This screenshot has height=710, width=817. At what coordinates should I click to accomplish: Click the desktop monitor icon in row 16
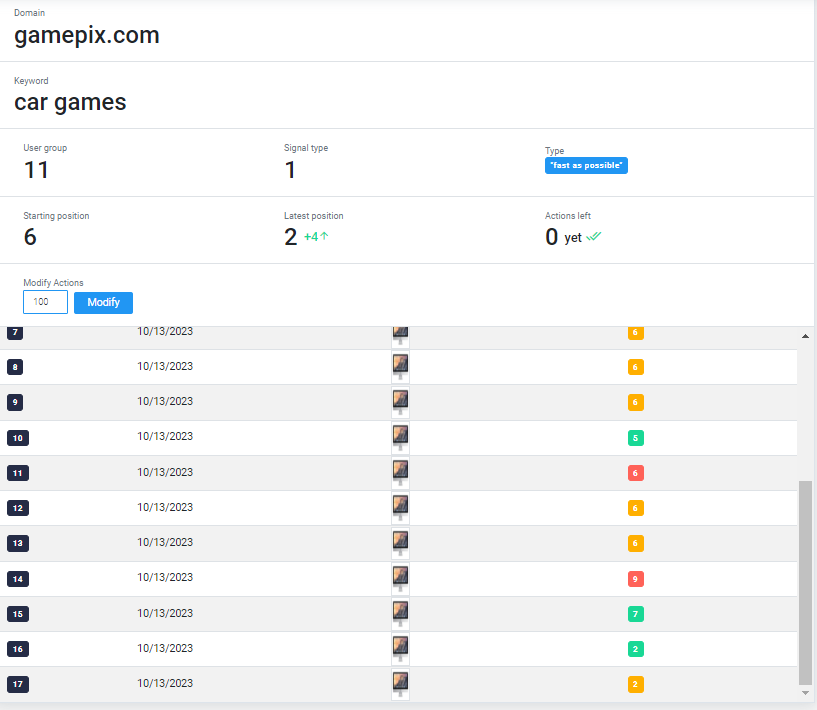click(400, 649)
